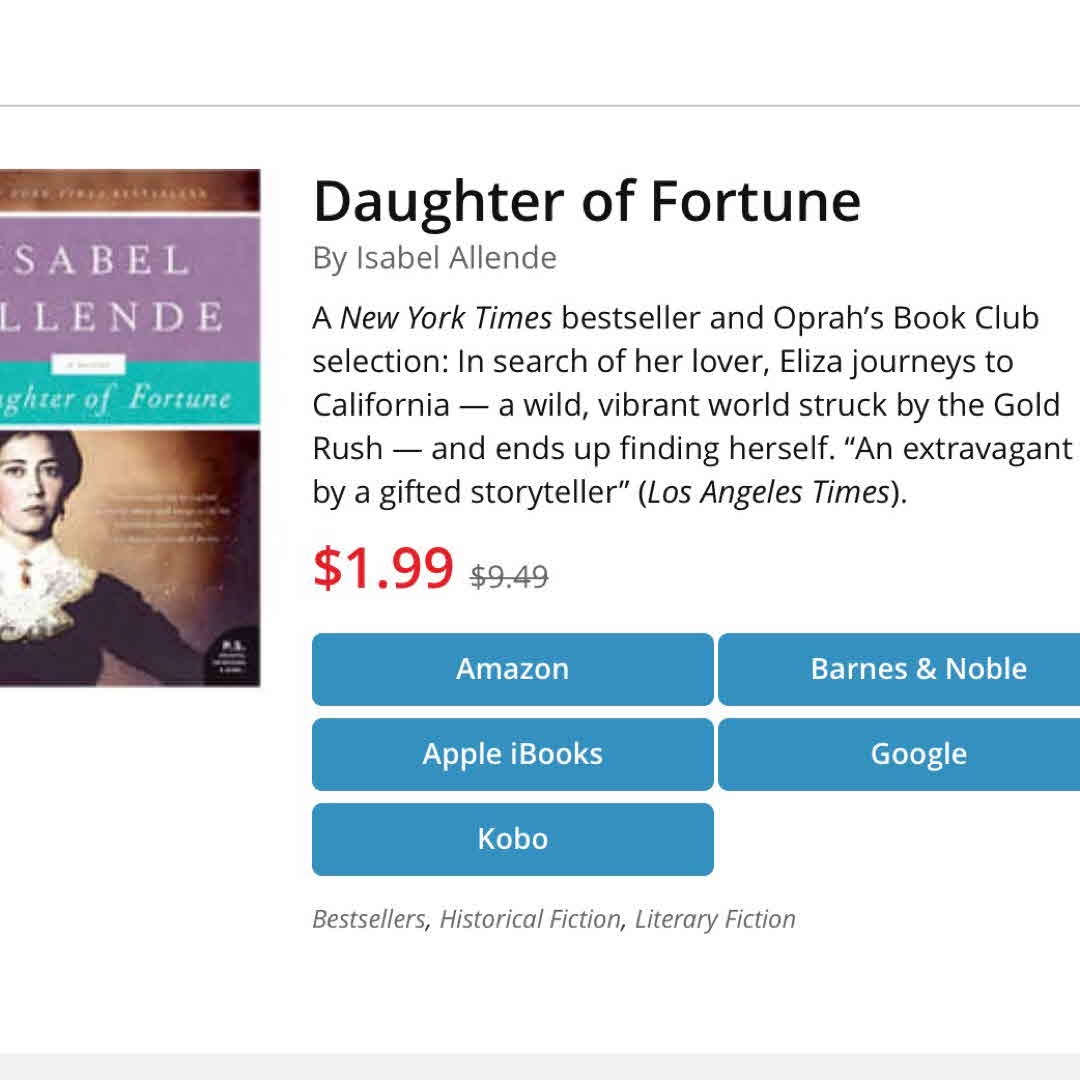Browse the Historical Fiction category link

tap(530, 919)
